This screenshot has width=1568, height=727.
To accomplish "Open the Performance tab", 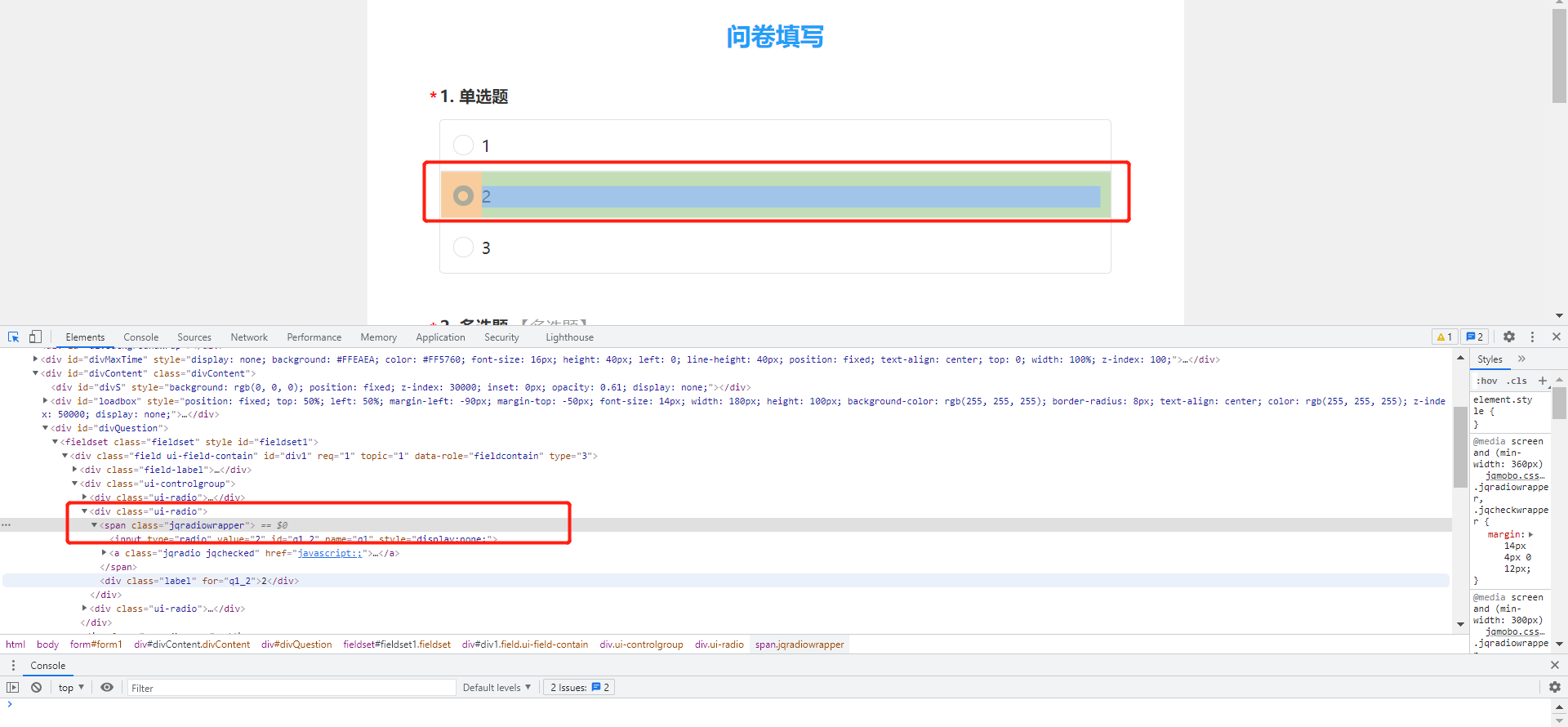I will 314,337.
